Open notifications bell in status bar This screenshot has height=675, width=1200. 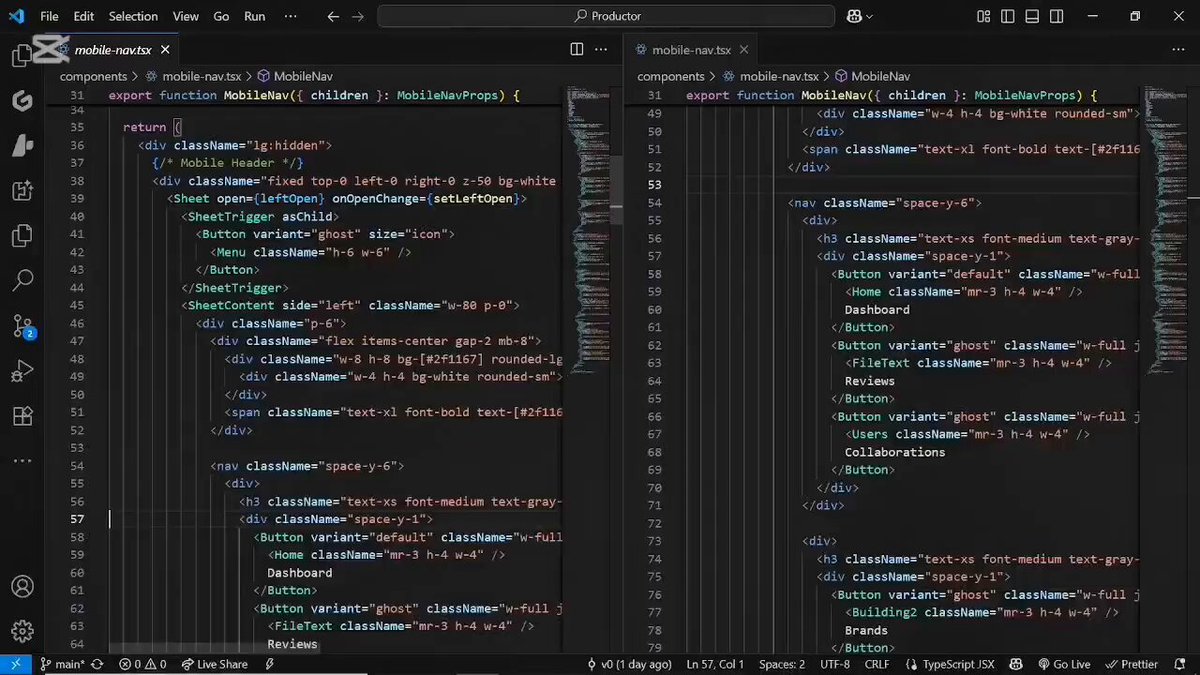click(x=1181, y=664)
